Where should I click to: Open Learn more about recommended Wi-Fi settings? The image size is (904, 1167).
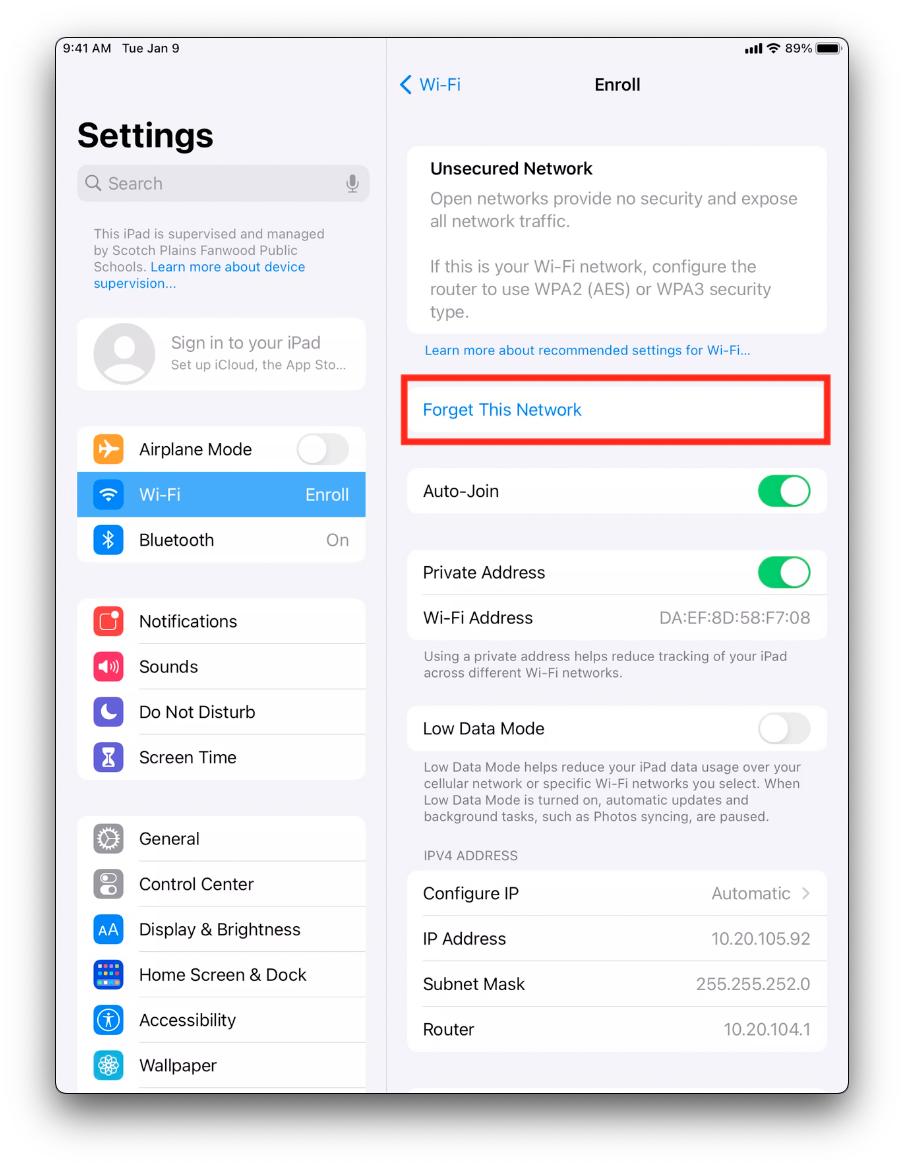click(x=587, y=351)
